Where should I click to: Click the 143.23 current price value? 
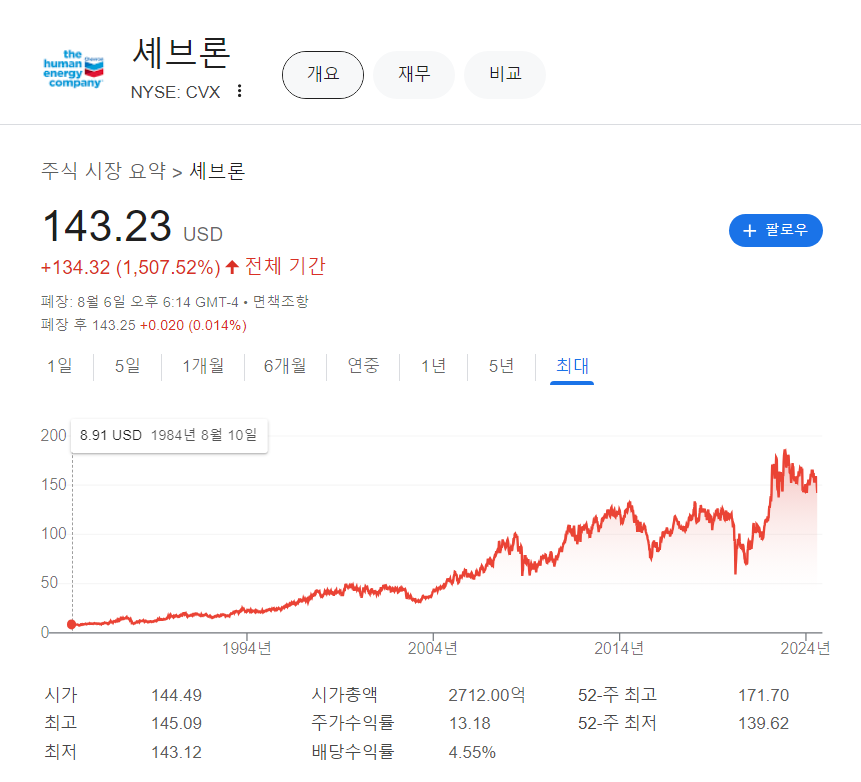pos(107,226)
